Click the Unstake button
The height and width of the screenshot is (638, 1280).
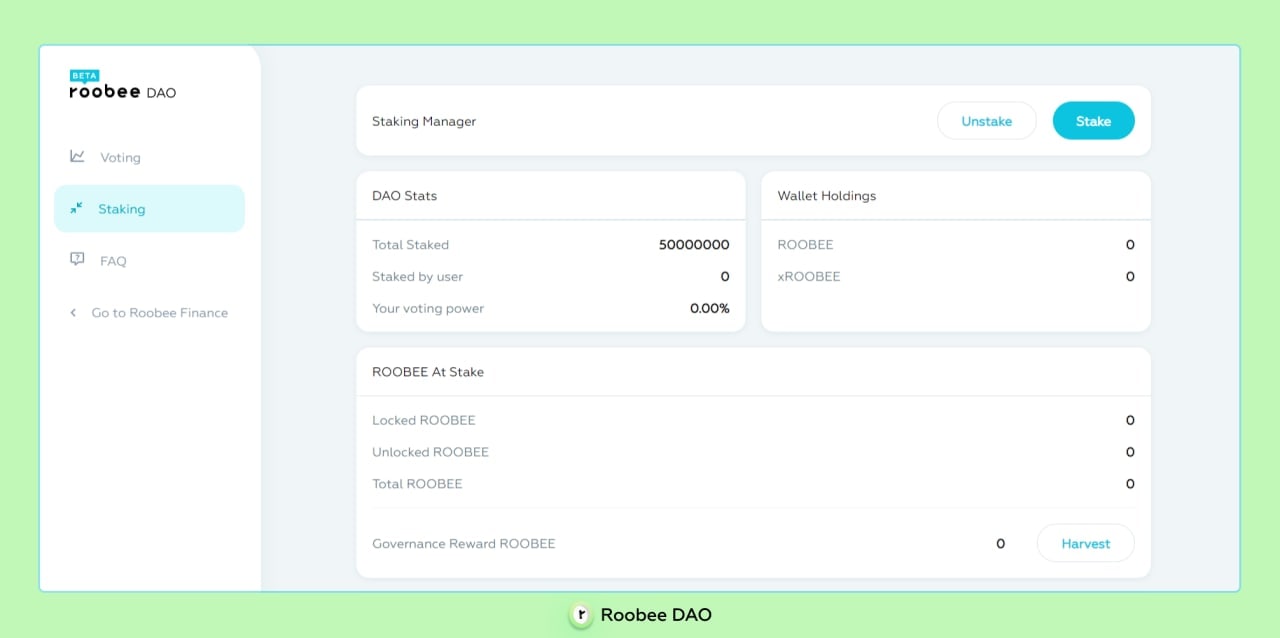(x=986, y=121)
